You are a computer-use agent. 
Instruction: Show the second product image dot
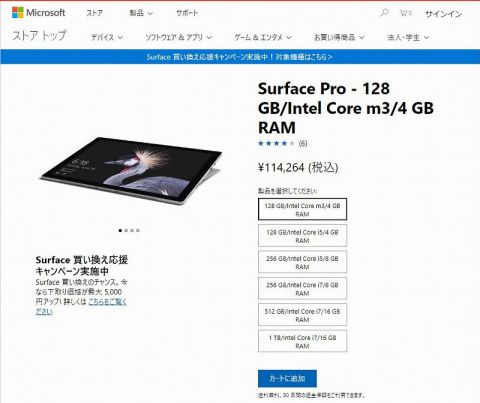point(126,230)
